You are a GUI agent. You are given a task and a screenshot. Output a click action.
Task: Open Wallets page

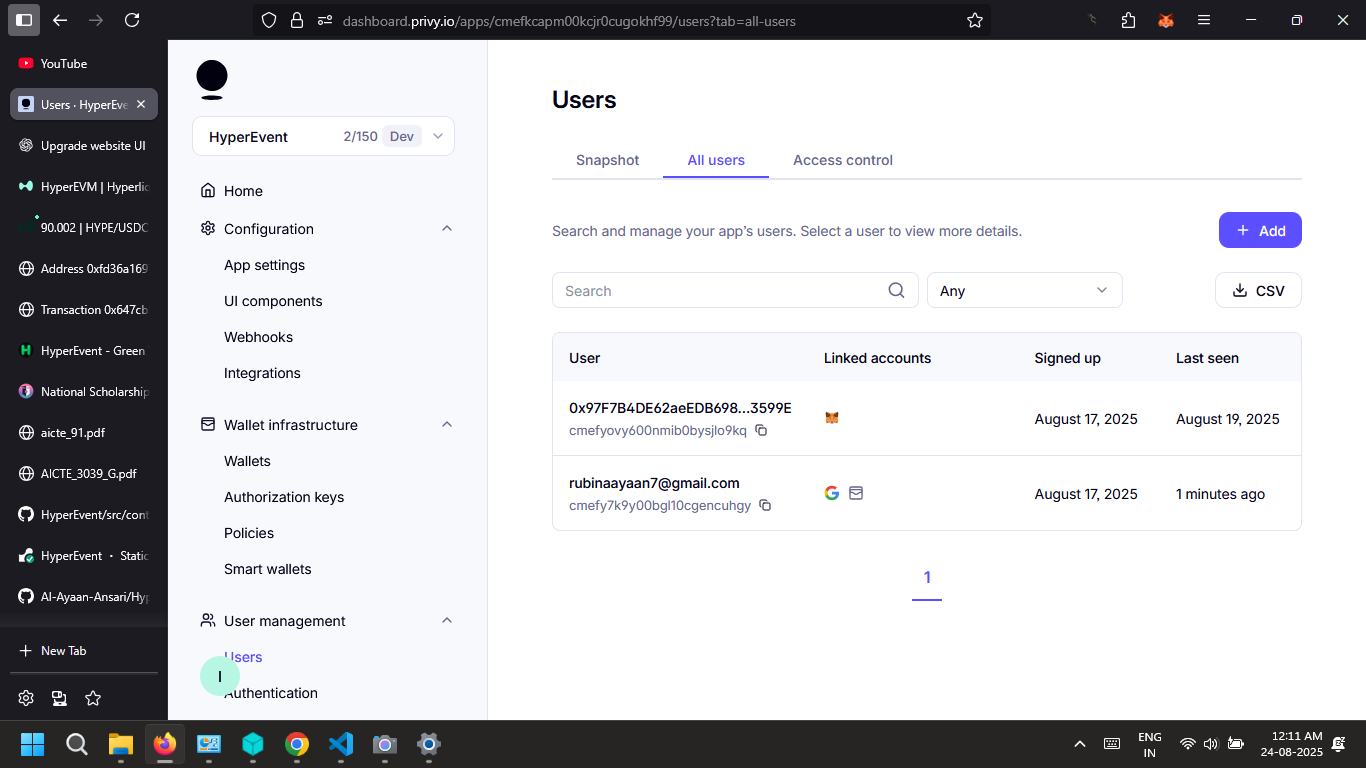click(x=247, y=461)
